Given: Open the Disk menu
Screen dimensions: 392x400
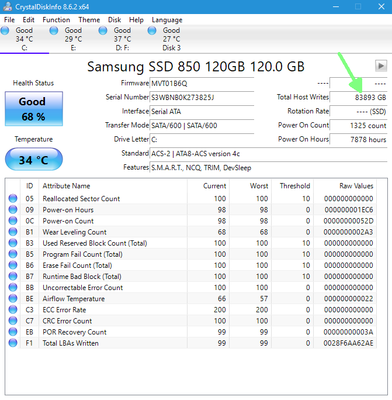Looking at the screenshot, I should [114, 20].
